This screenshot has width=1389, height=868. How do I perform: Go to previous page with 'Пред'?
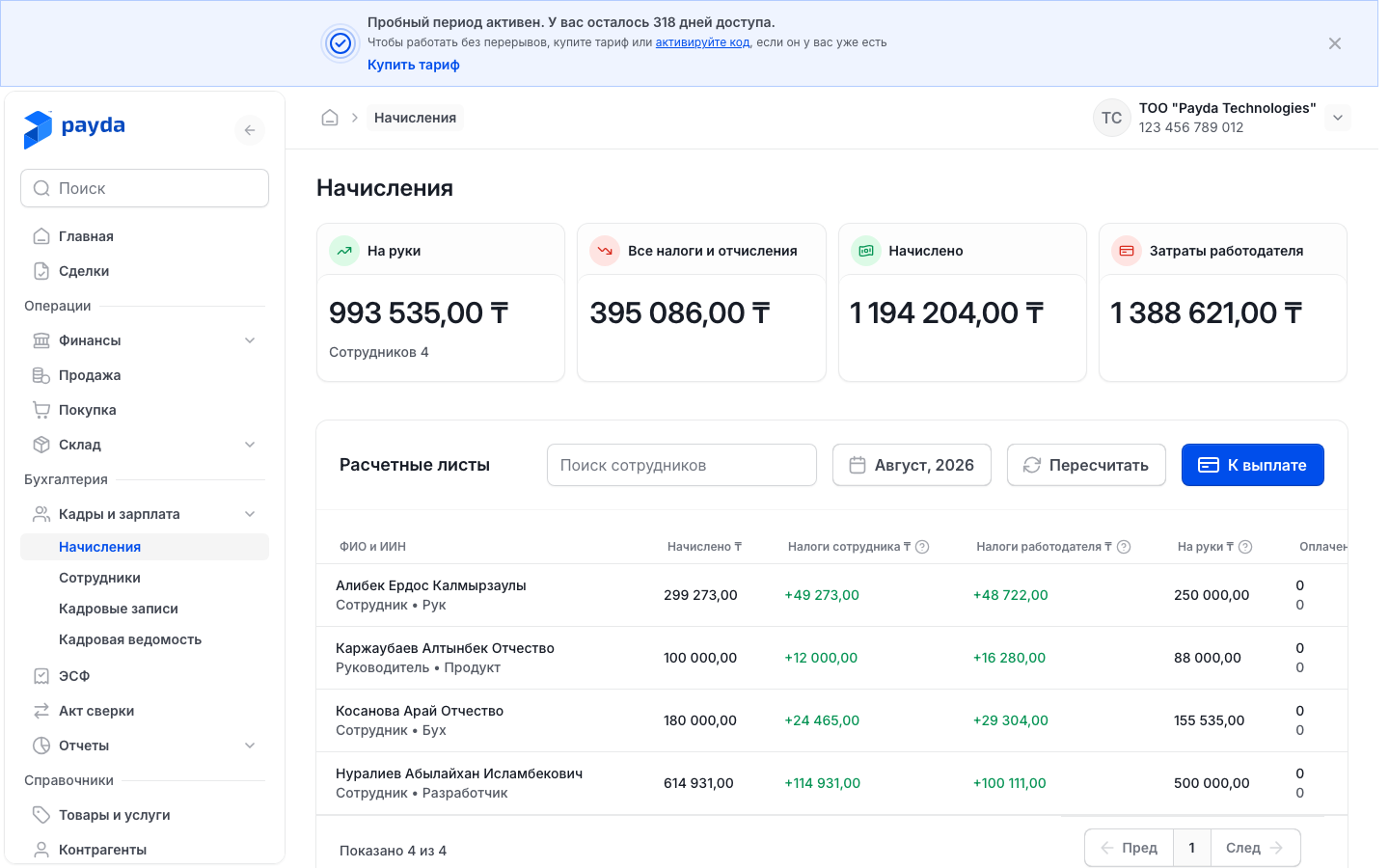1129,848
